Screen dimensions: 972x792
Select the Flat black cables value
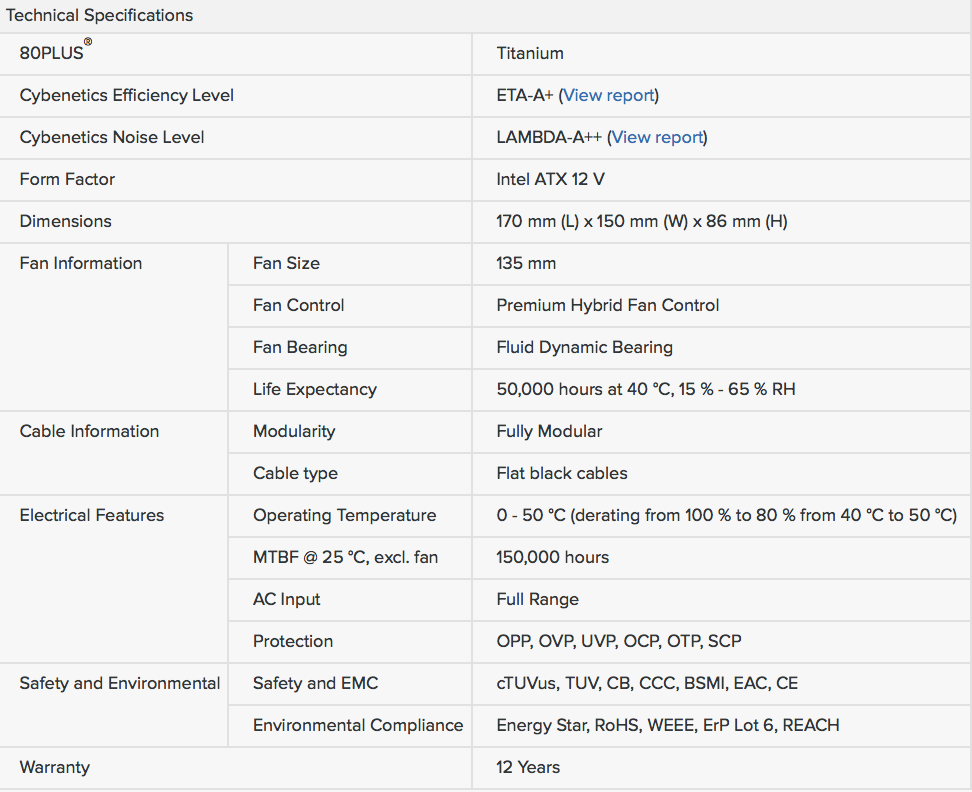pyautogui.click(x=562, y=473)
